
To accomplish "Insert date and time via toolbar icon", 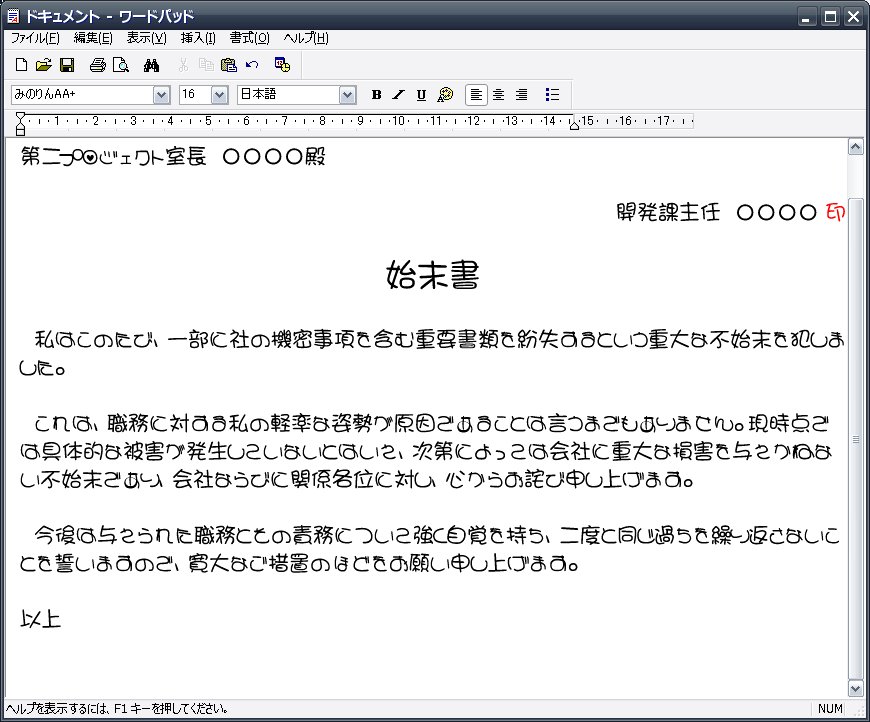I will (282, 66).
